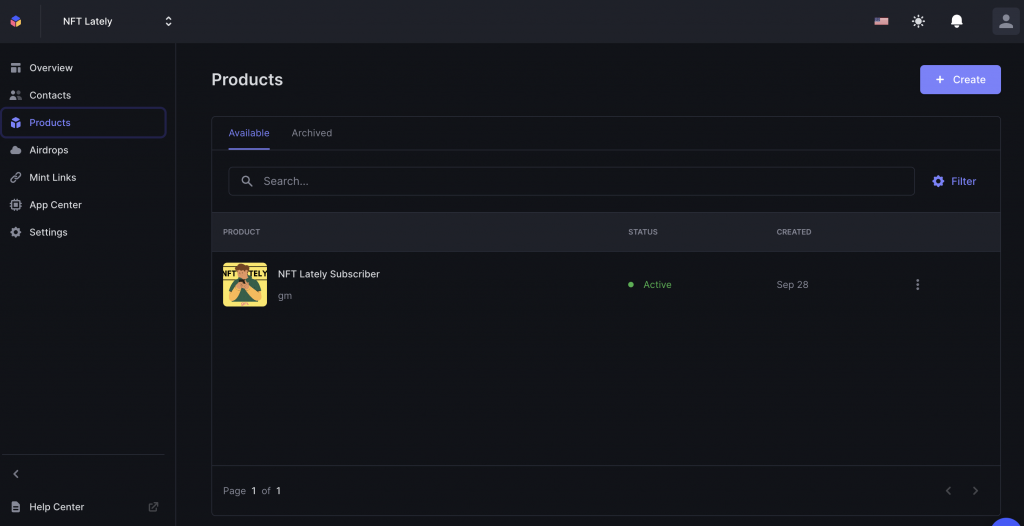Image resolution: width=1024 pixels, height=526 pixels.
Task: Open Contacts in the sidebar
Action: click(x=84, y=95)
